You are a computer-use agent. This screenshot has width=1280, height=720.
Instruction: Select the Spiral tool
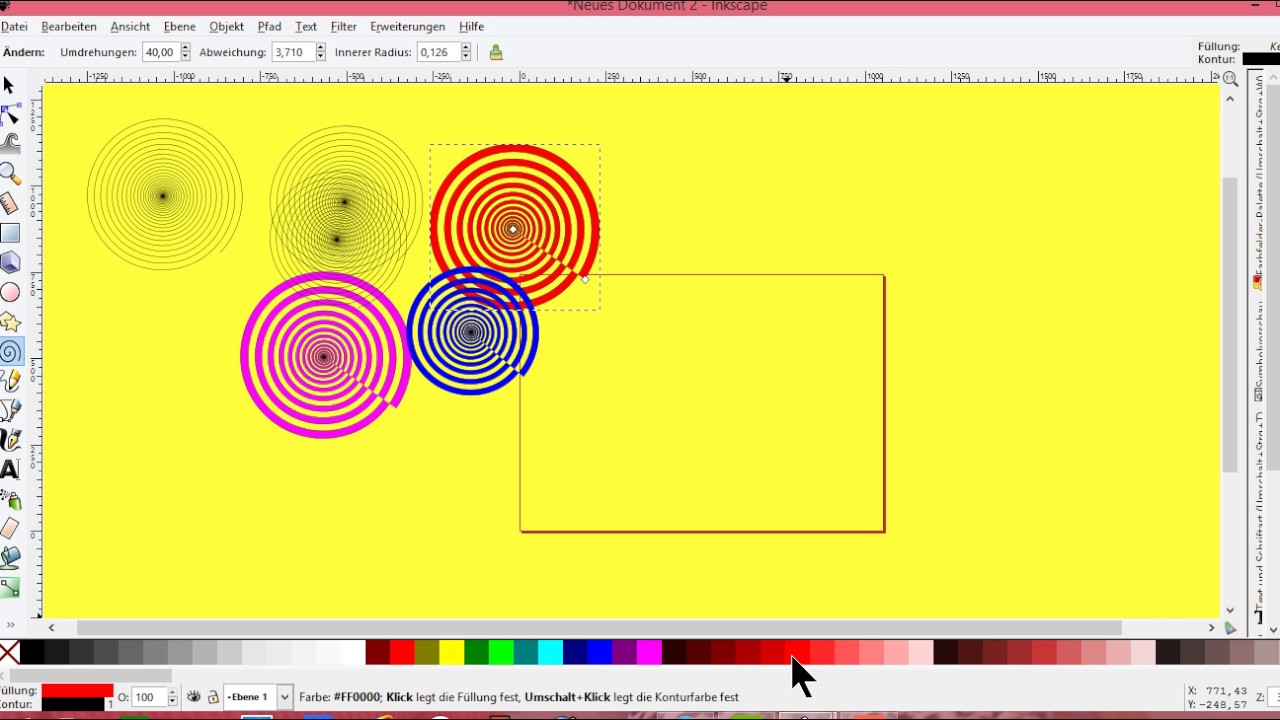[x=9, y=351]
